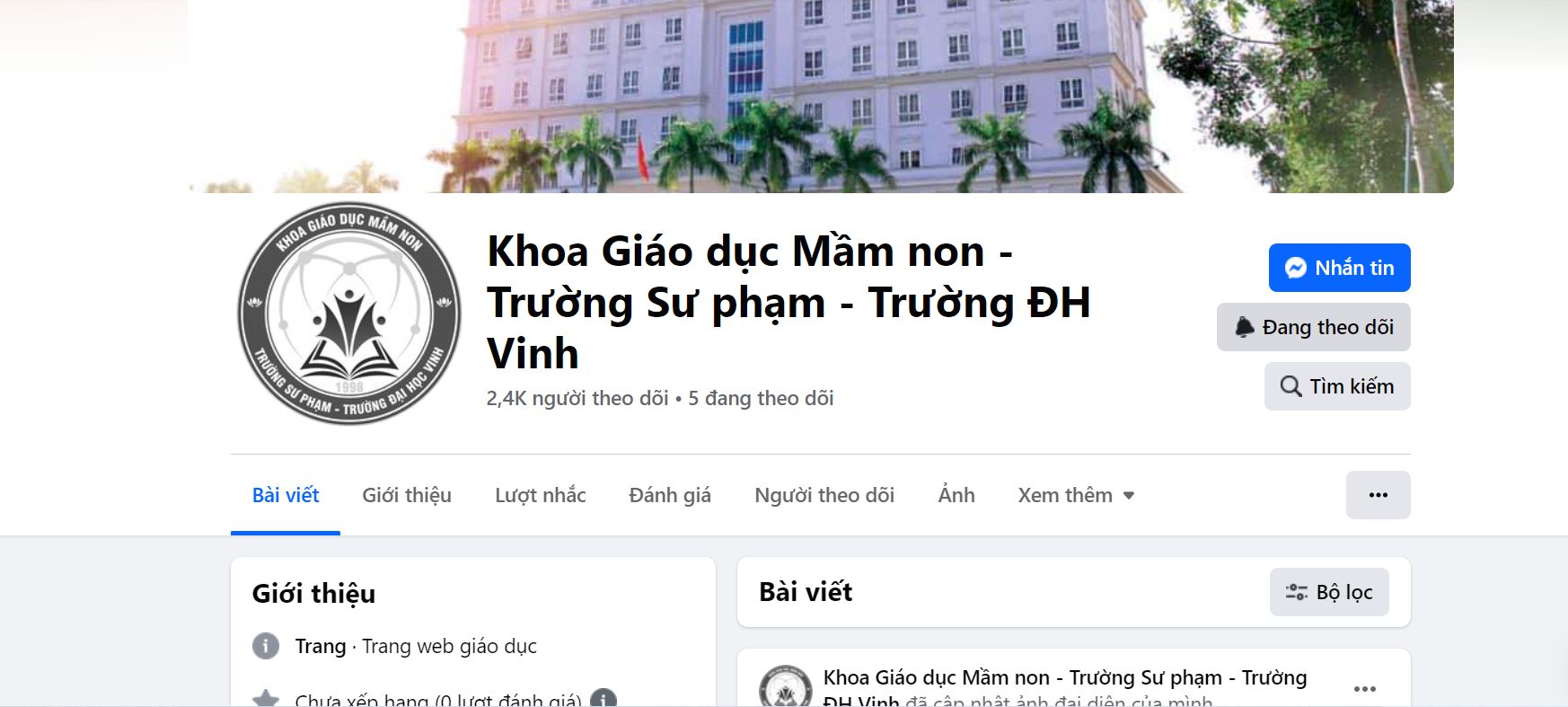Open the three-dots menu on the tab bar

click(x=1378, y=495)
